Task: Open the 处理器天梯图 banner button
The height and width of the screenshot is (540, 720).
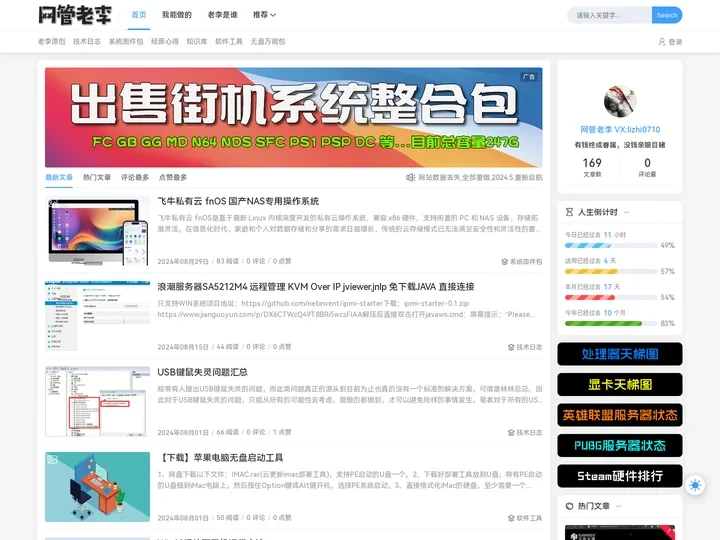Action: point(620,354)
